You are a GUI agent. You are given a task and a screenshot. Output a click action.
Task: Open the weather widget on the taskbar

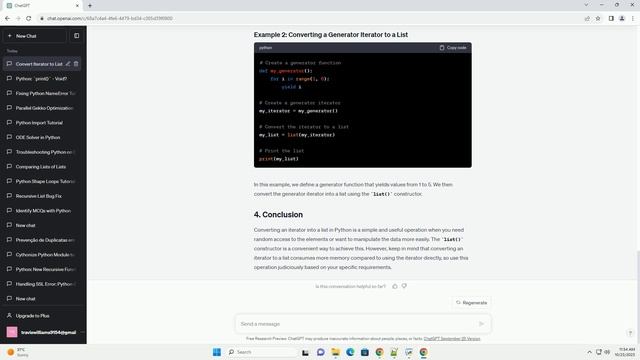(x=18, y=352)
